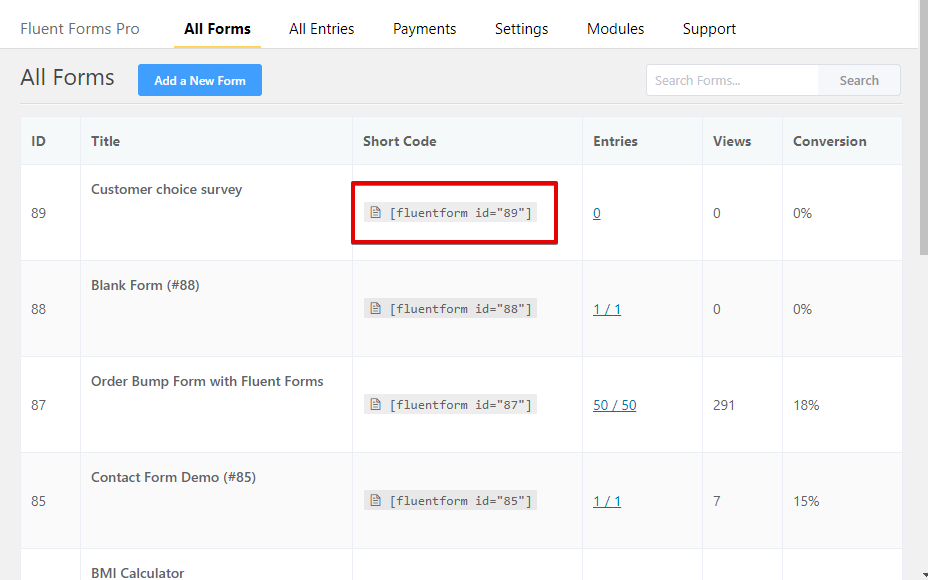Image resolution: width=928 pixels, height=580 pixels.
Task: Open the BMI Calculator form title
Action: (137, 572)
